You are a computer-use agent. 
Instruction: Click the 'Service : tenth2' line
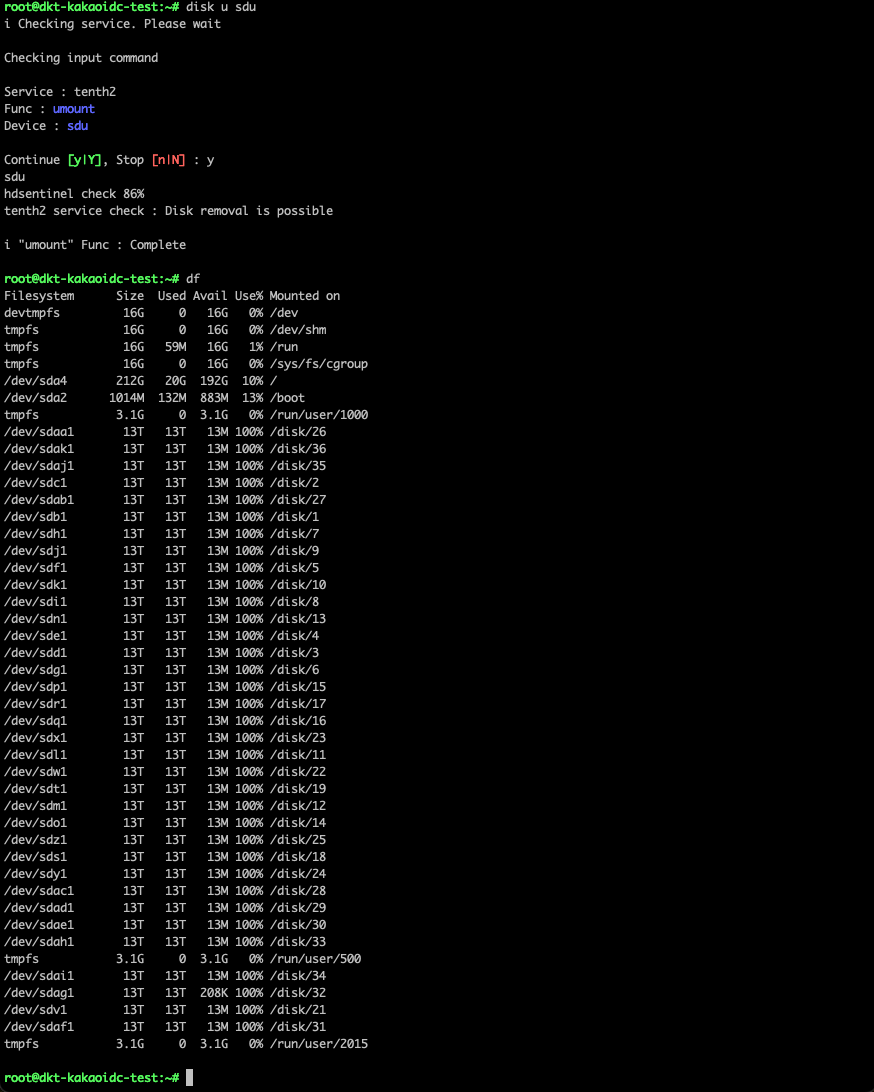click(60, 92)
